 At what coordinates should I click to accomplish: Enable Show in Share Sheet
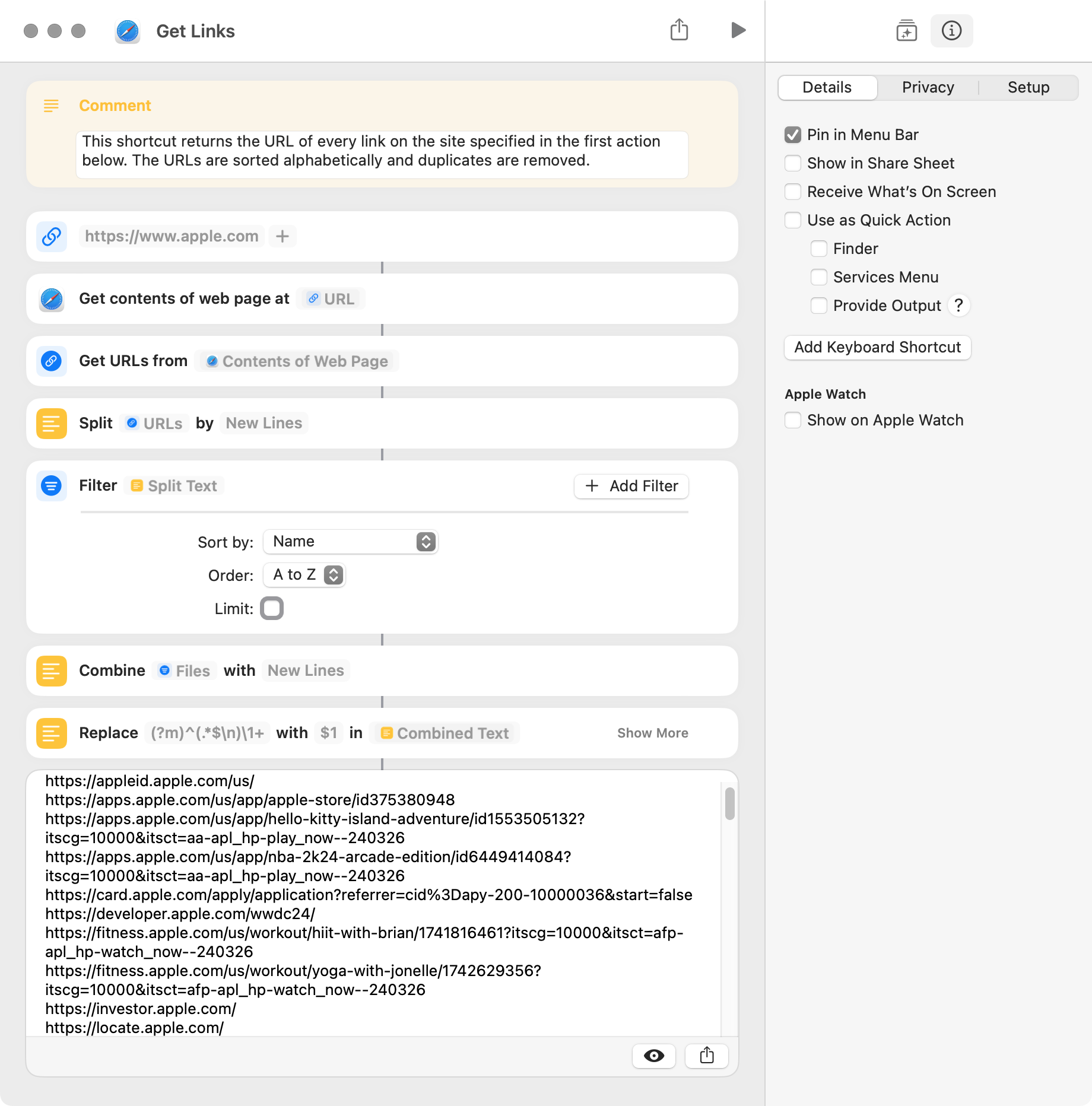click(793, 163)
